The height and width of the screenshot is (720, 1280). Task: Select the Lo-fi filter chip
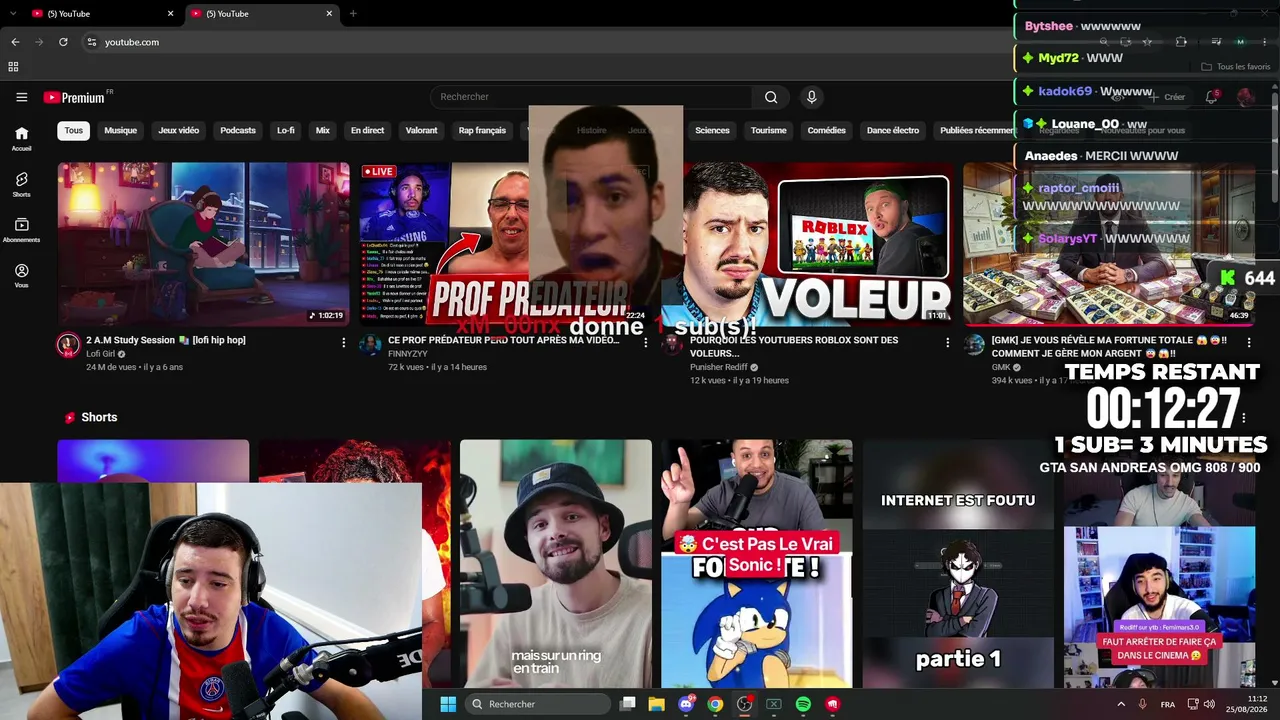tap(286, 130)
